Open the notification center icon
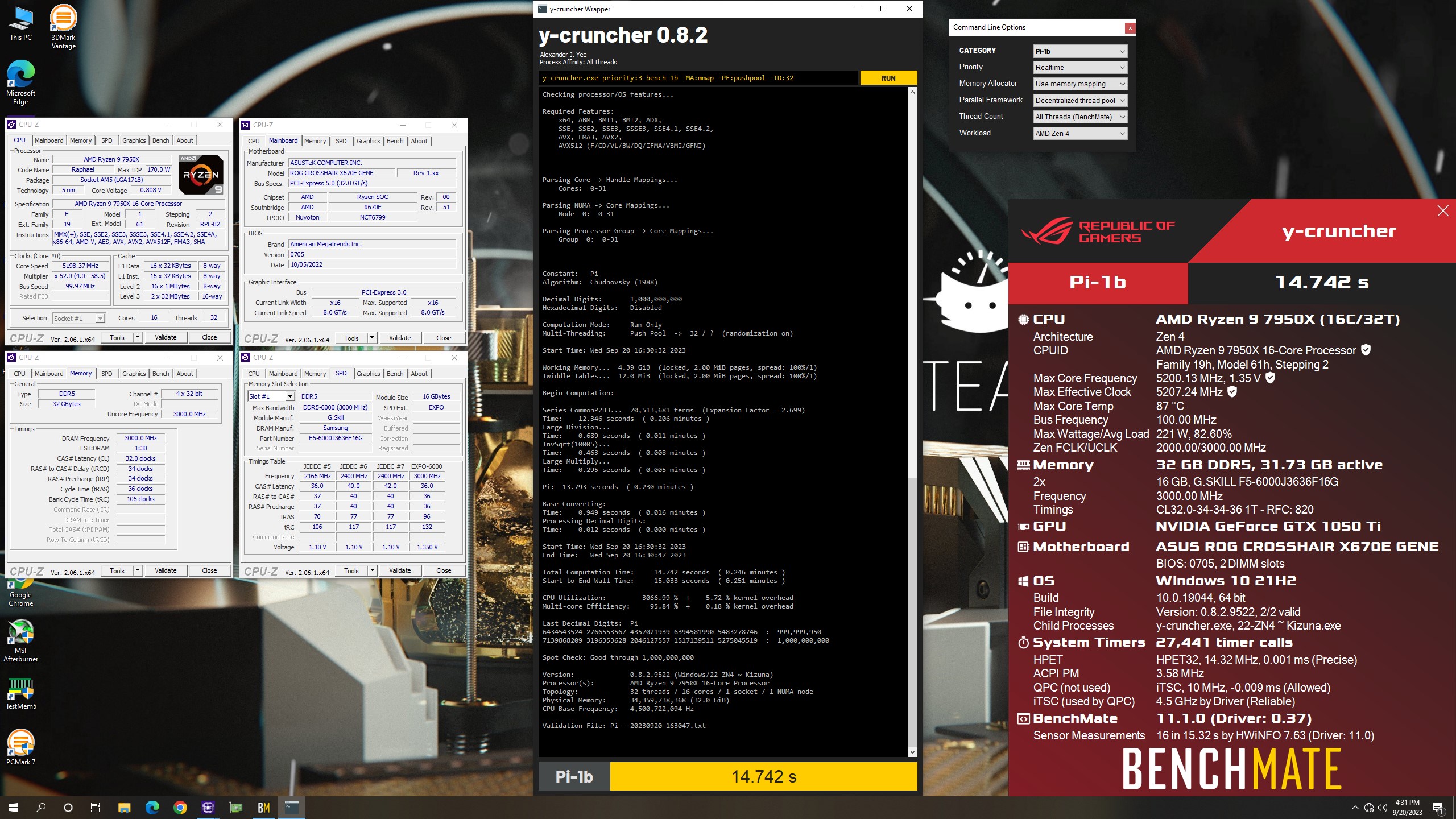The width and height of the screenshot is (1456, 819). tap(1438, 808)
